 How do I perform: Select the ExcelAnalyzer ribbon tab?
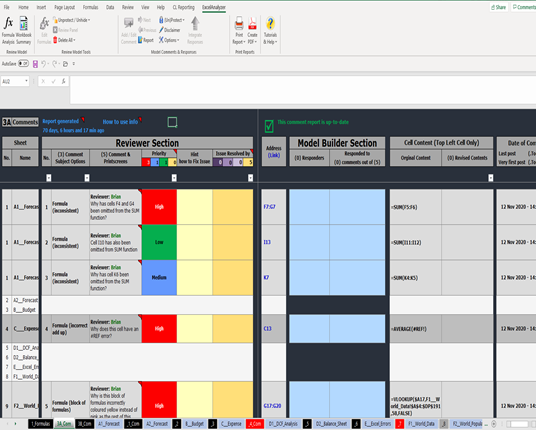coord(214,7)
